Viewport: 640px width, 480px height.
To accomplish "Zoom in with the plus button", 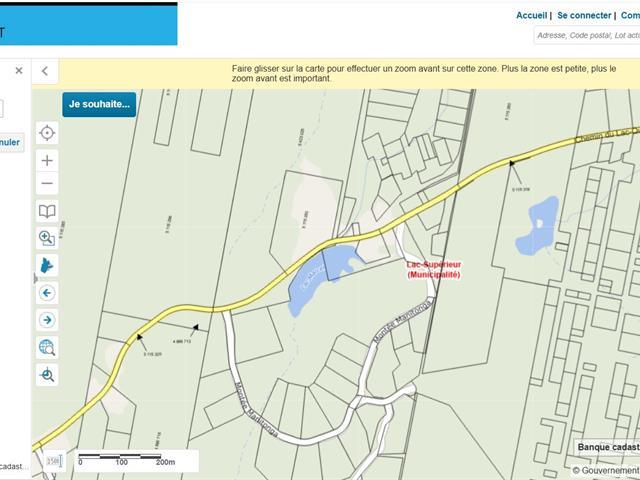I will coord(47,160).
